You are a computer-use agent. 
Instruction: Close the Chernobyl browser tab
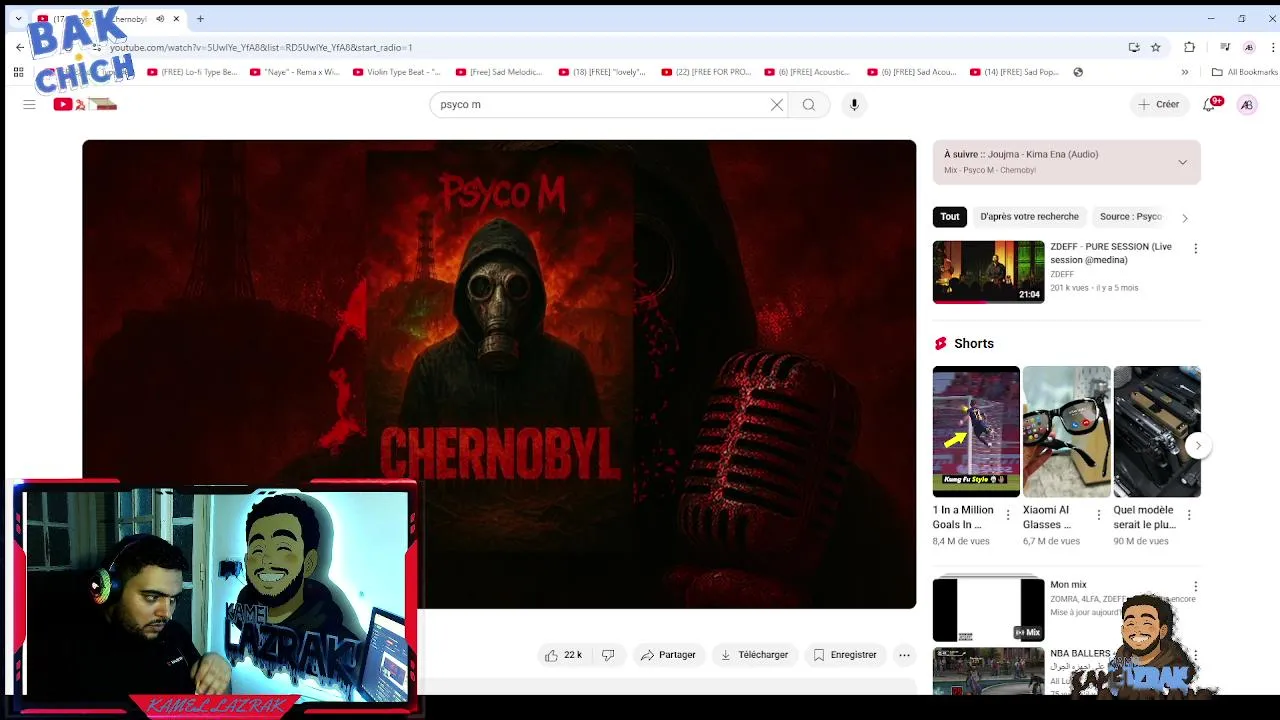(x=176, y=18)
